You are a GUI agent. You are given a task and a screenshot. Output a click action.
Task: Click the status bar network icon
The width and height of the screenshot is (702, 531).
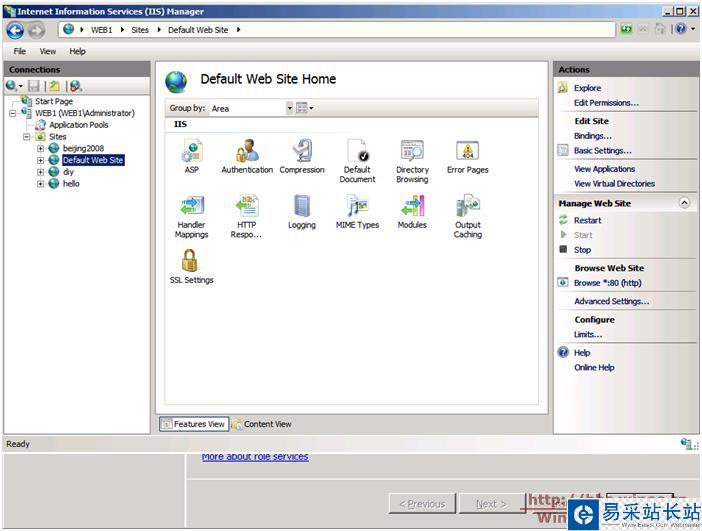(686, 443)
